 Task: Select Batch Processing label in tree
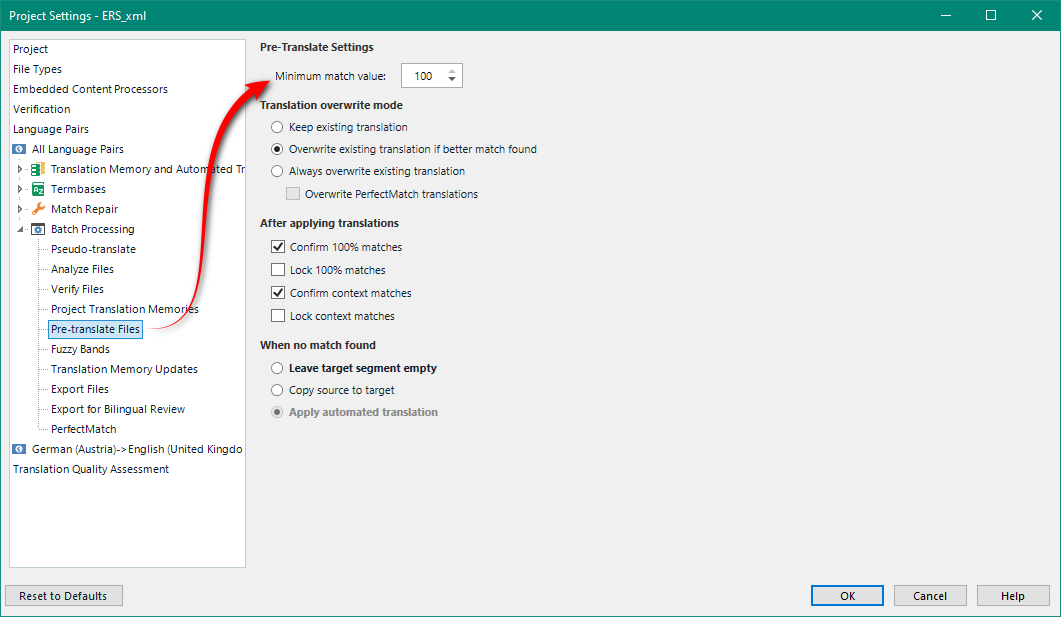(93, 229)
